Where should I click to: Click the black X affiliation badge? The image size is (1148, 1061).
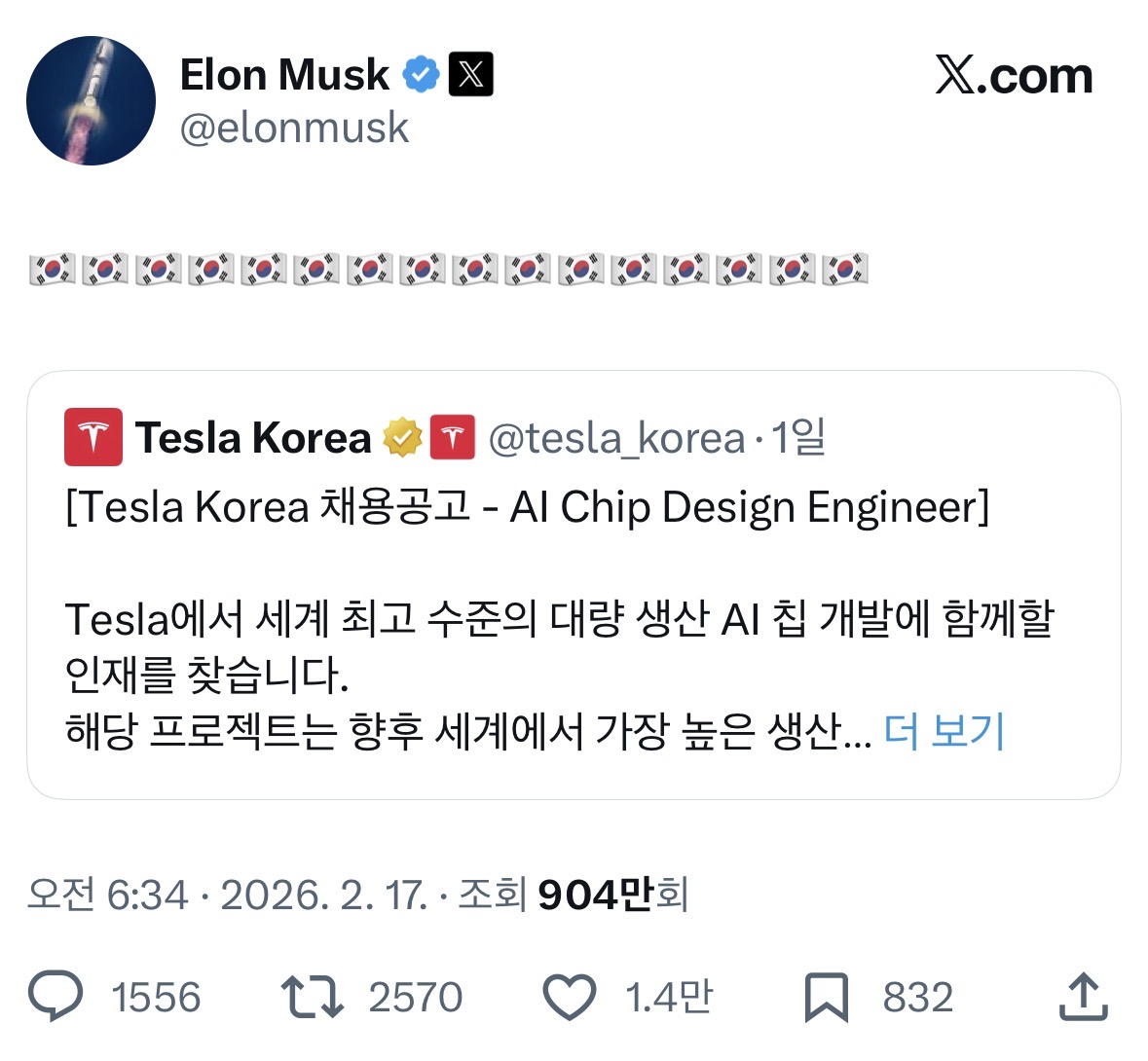tap(470, 74)
